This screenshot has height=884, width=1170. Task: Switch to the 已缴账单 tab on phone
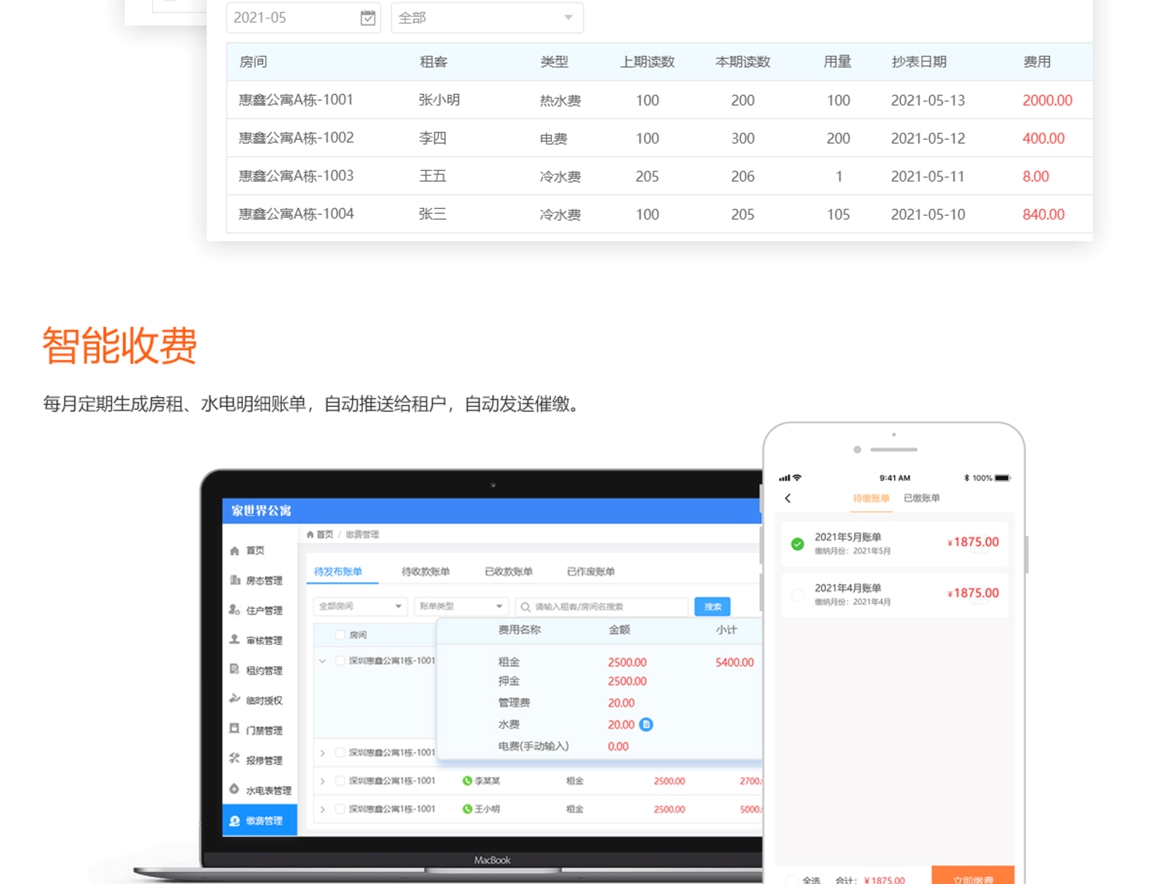(921, 498)
